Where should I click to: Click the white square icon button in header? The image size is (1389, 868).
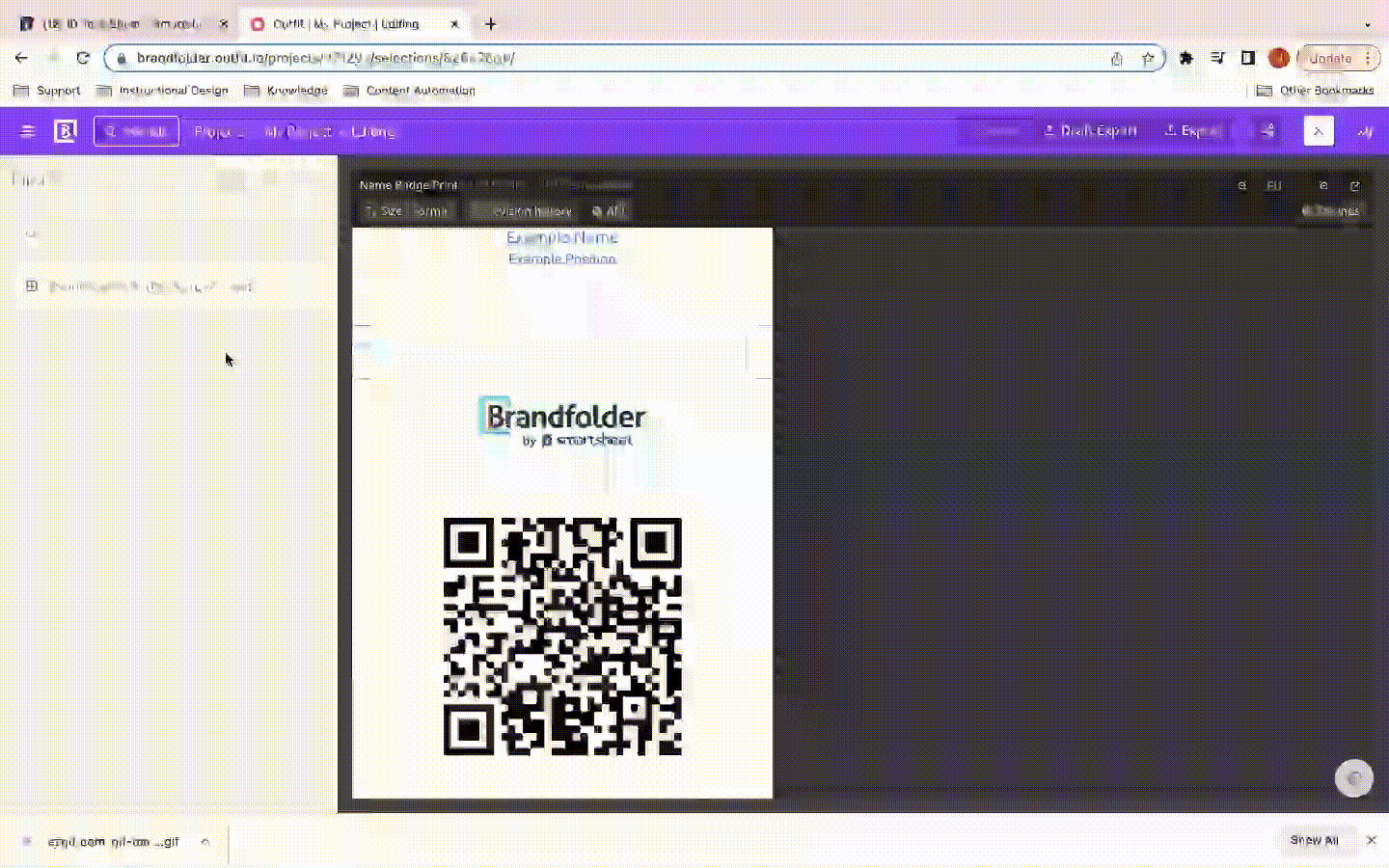1319,131
